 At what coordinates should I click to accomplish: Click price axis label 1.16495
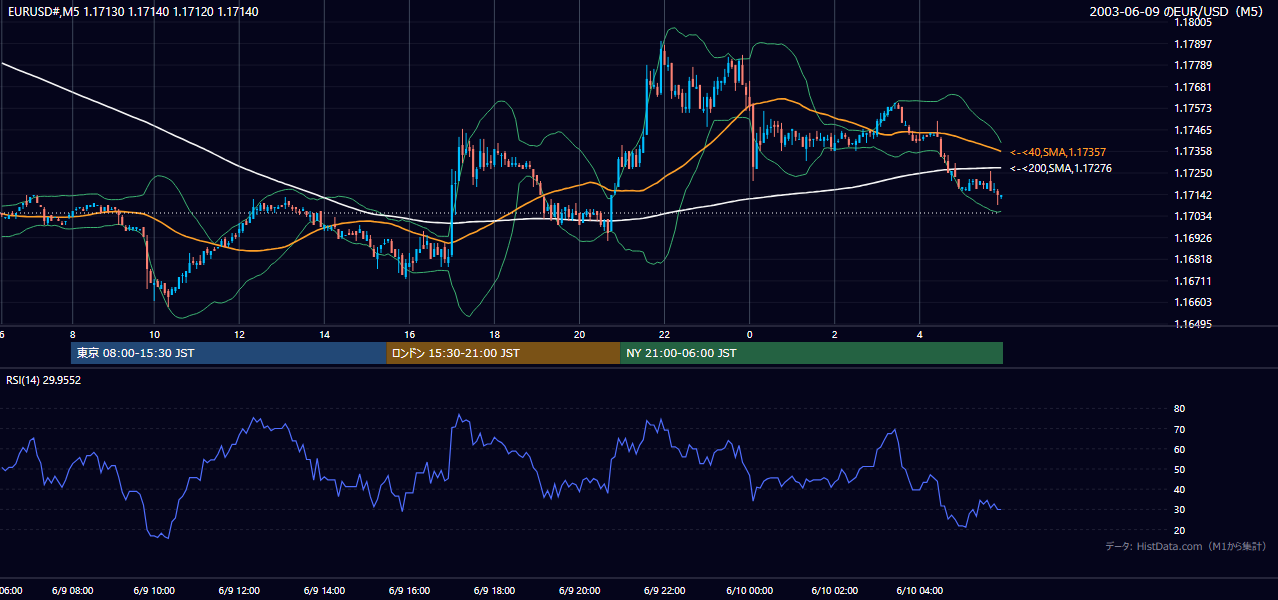pyautogui.click(x=1191, y=324)
